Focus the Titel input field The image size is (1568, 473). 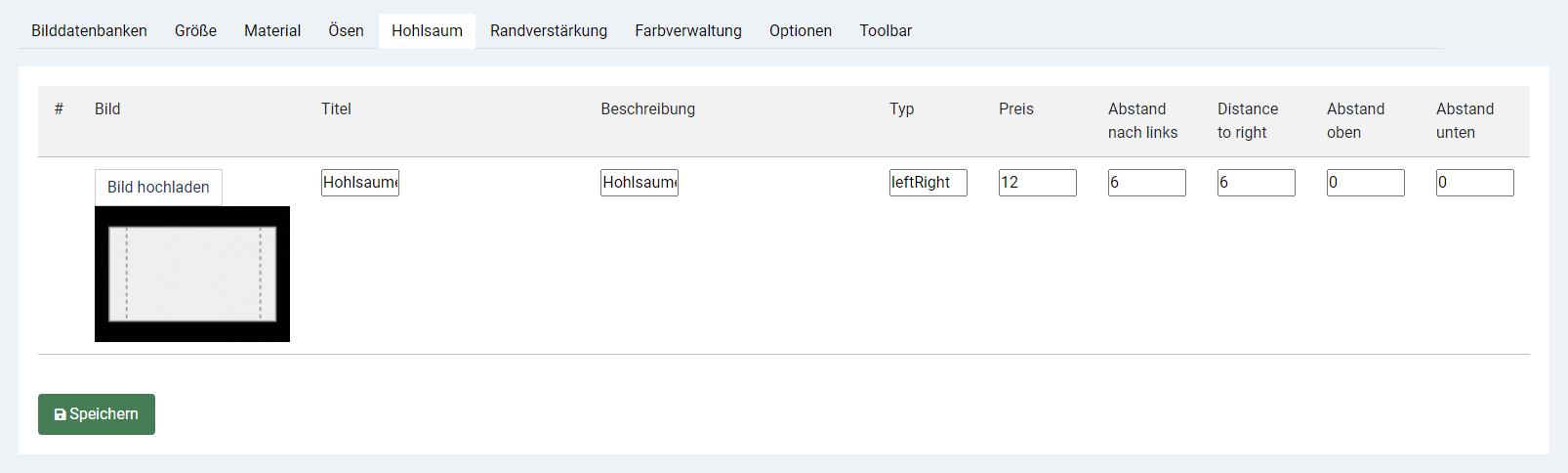pyautogui.click(x=360, y=183)
